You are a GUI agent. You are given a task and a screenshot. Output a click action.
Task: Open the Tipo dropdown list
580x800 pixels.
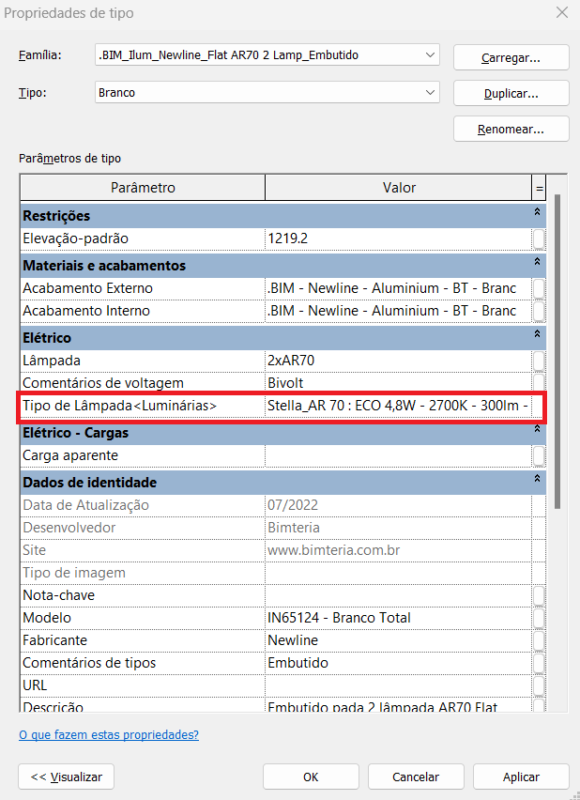pyautogui.click(x=430, y=93)
